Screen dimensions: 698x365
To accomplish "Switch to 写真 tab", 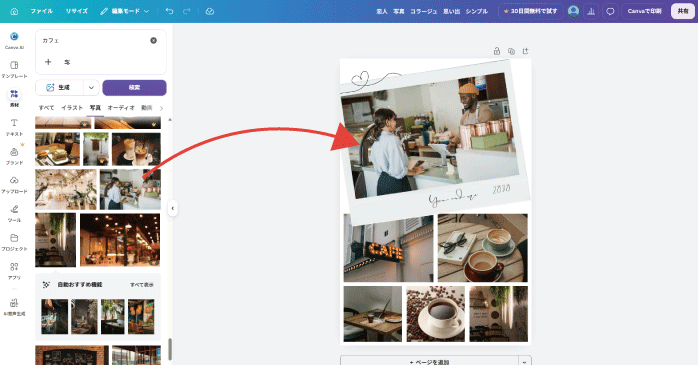I will click(95, 108).
